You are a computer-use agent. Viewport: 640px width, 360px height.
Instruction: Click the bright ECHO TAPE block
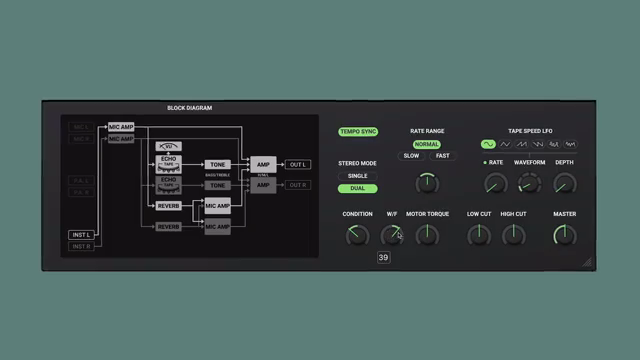[x=169, y=164]
